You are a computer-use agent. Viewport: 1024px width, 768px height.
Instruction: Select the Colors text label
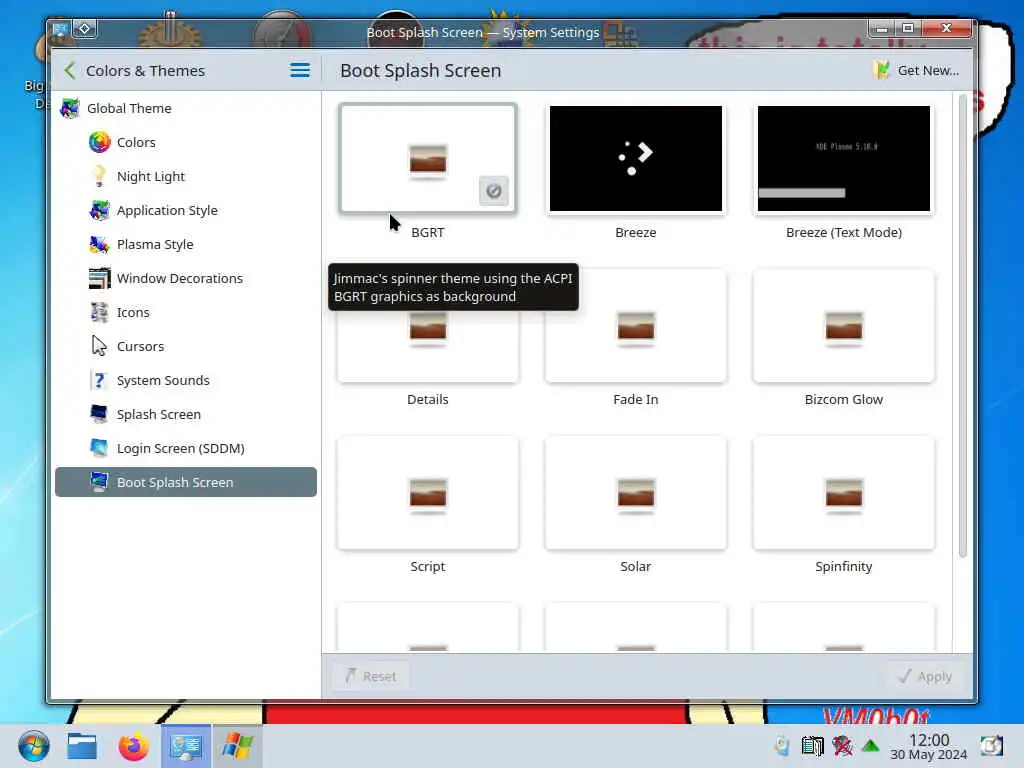tap(136, 142)
